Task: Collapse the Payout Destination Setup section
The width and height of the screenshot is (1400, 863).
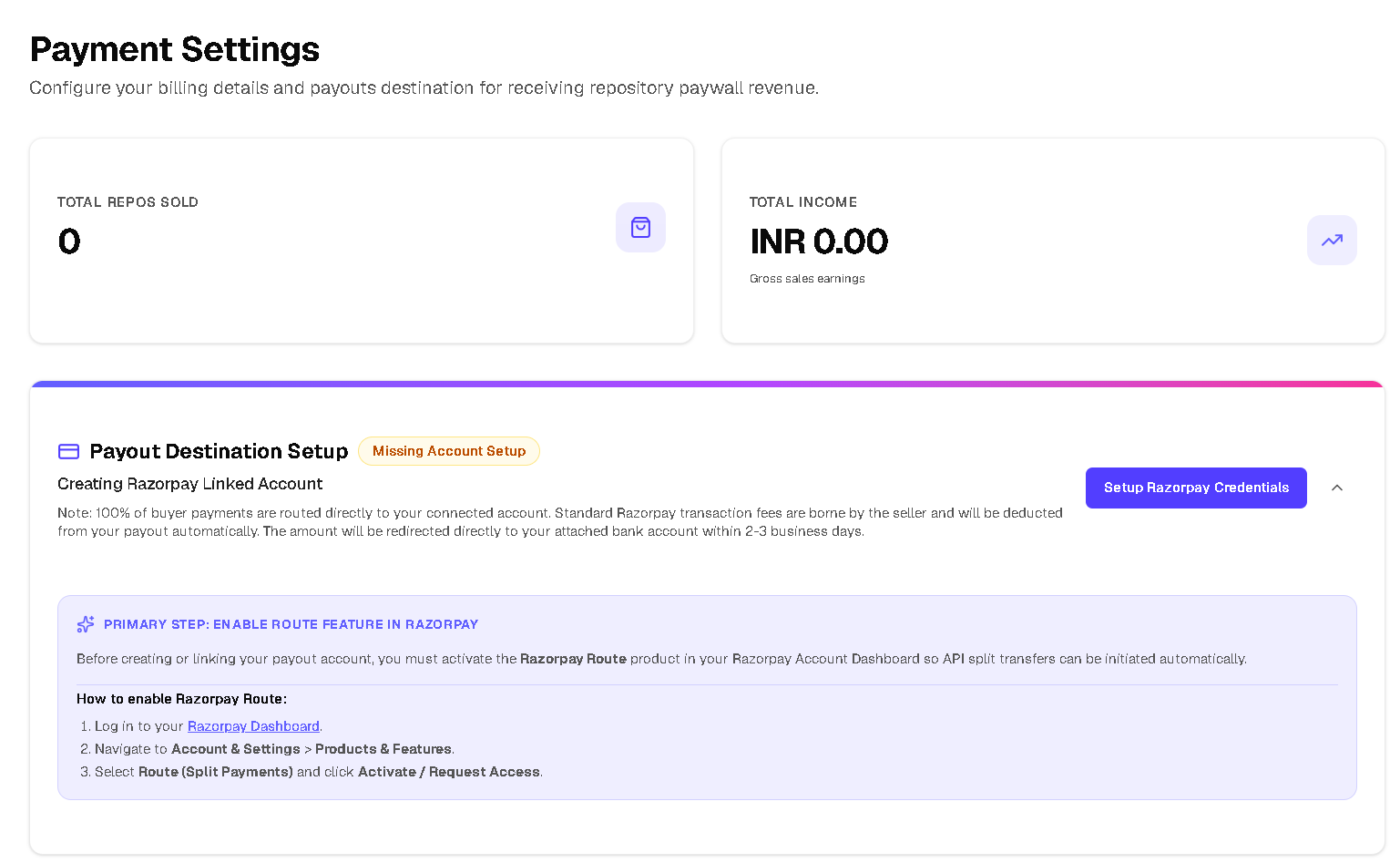Action: coord(1337,488)
